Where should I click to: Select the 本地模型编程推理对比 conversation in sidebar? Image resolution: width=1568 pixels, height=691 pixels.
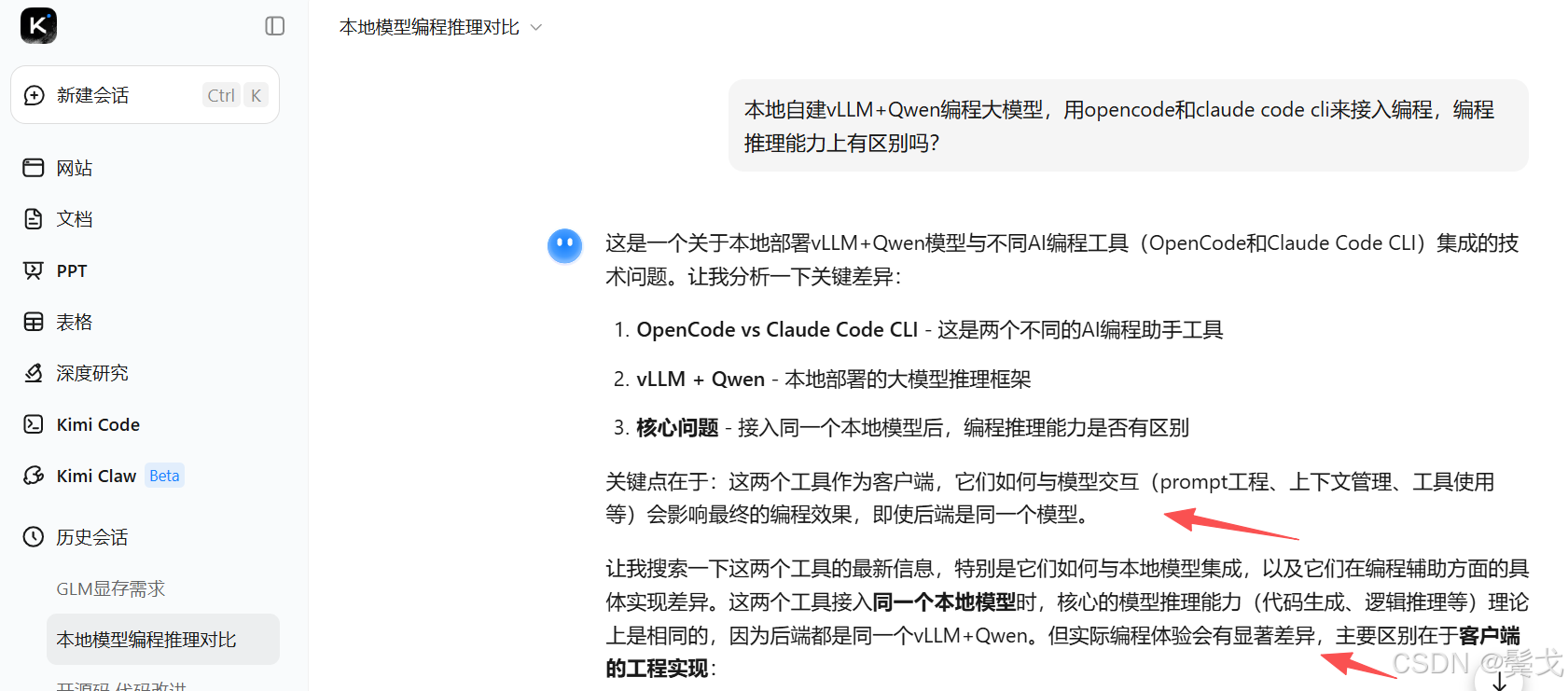click(x=163, y=640)
